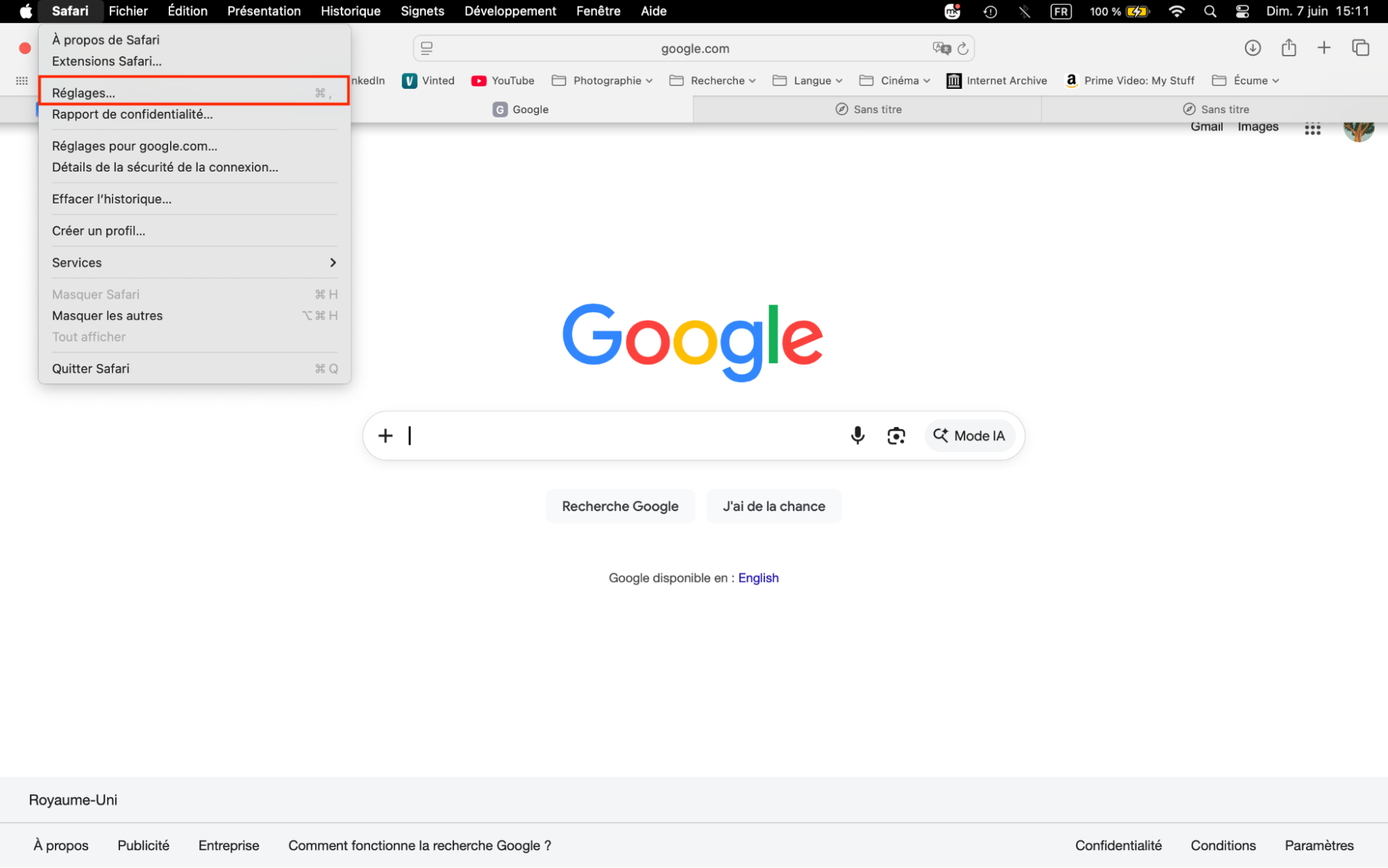The image size is (1388, 868).
Task: Open the Fenêtre menu
Action: 598,11
